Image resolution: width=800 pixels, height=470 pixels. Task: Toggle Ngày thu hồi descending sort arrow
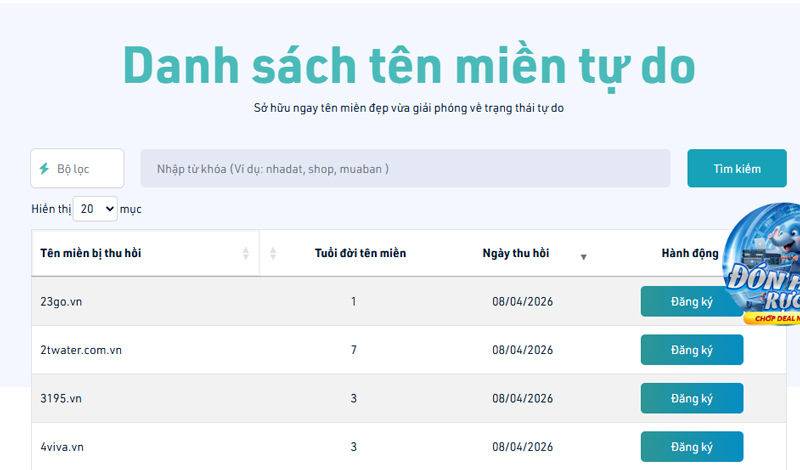tap(584, 257)
